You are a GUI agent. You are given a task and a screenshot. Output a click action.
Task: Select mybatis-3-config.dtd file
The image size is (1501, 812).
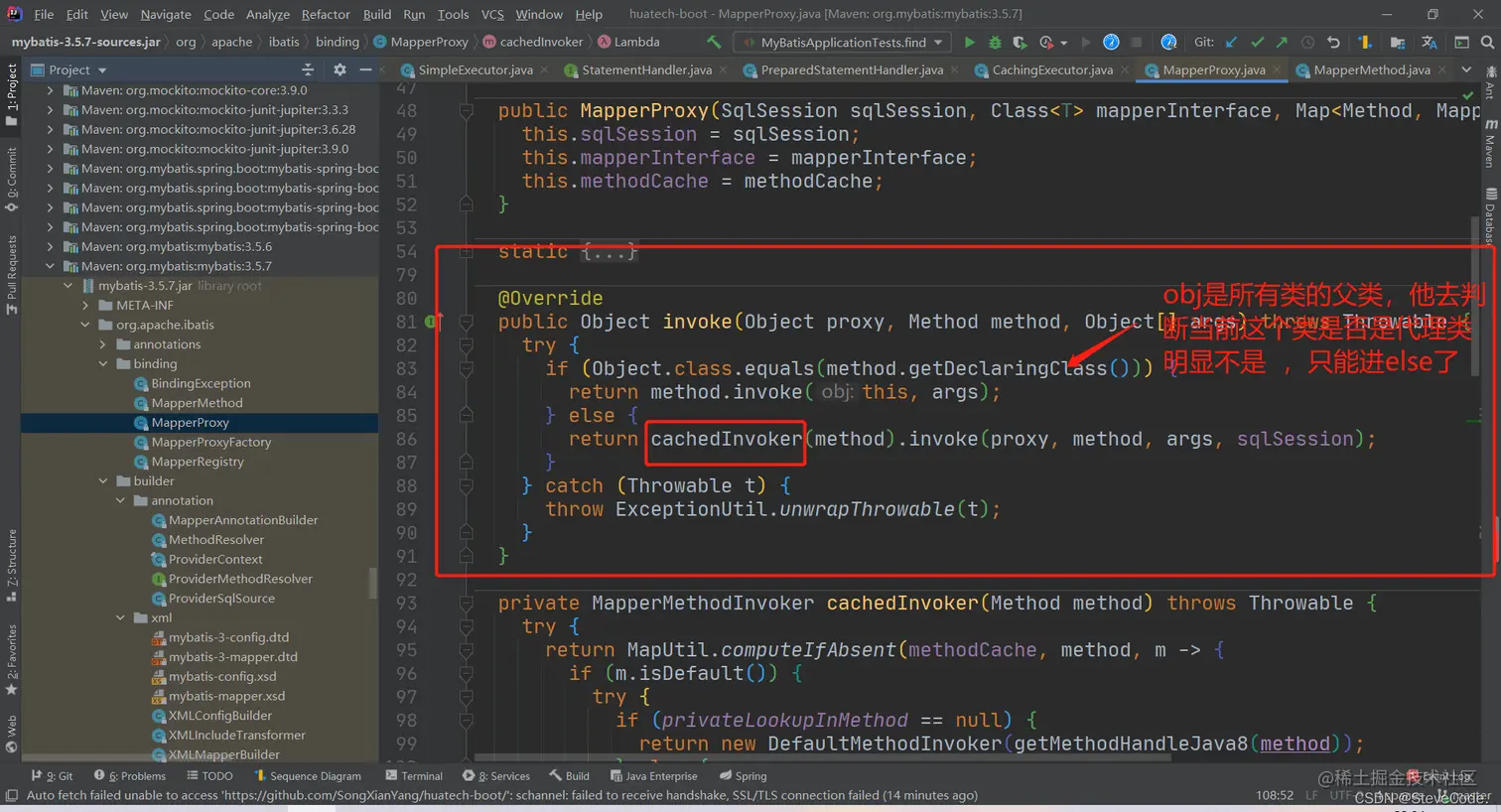(228, 637)
